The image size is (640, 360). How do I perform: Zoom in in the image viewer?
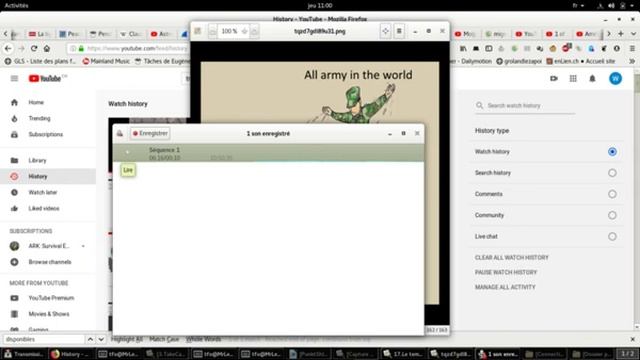pyautogui.click(x=254, y=31)
